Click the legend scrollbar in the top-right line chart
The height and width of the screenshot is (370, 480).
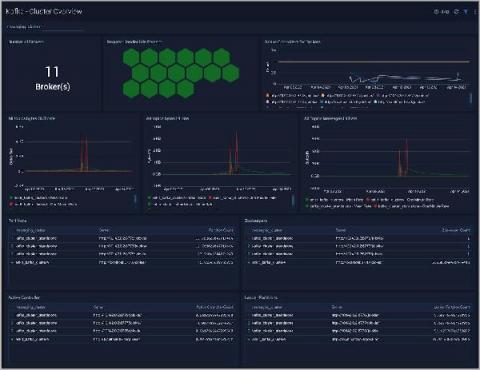471,98
